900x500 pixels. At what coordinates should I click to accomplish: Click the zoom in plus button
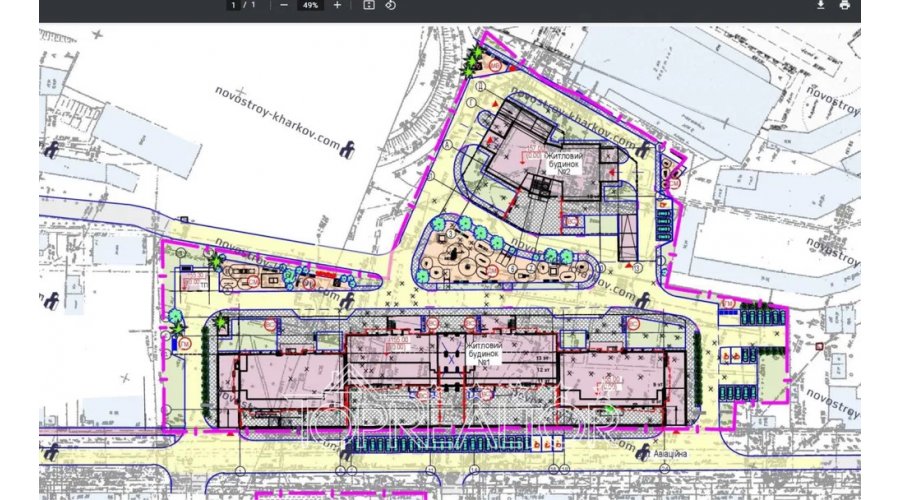click(337, 5)
